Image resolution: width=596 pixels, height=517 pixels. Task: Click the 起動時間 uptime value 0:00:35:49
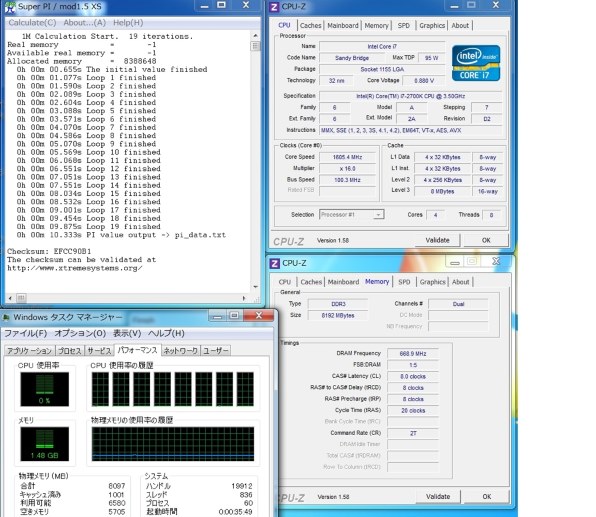point(235,512)
